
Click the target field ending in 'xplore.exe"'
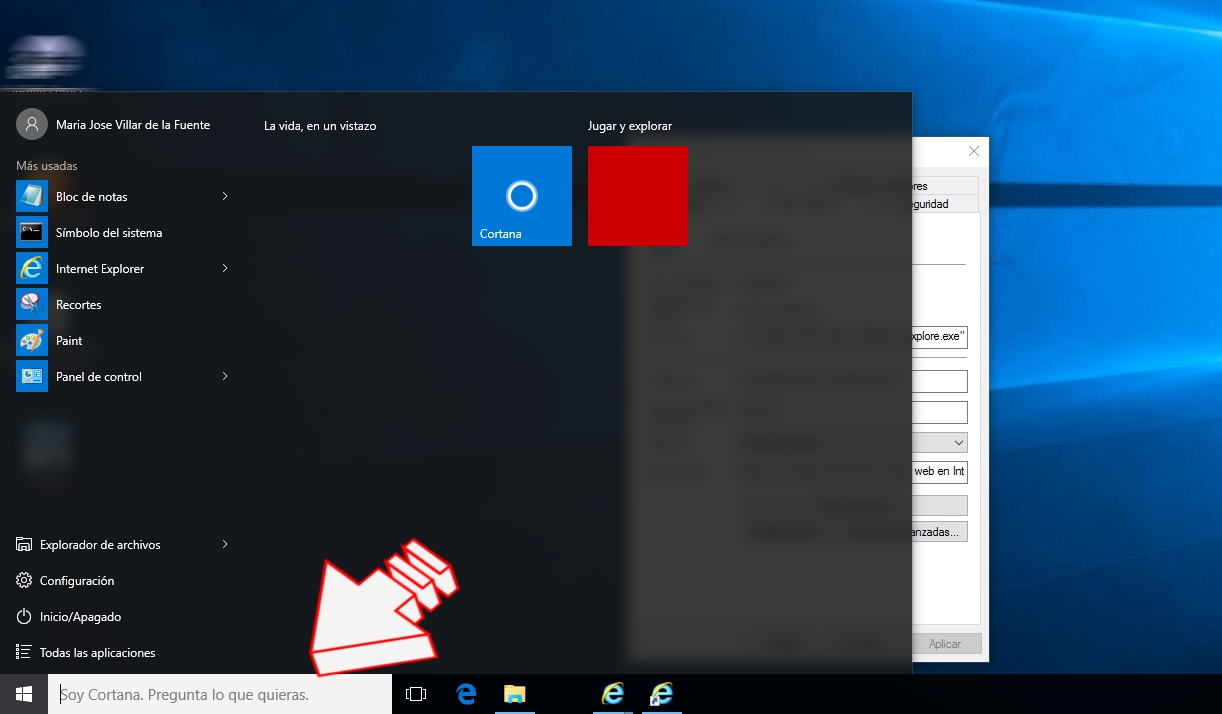(940, 337)
